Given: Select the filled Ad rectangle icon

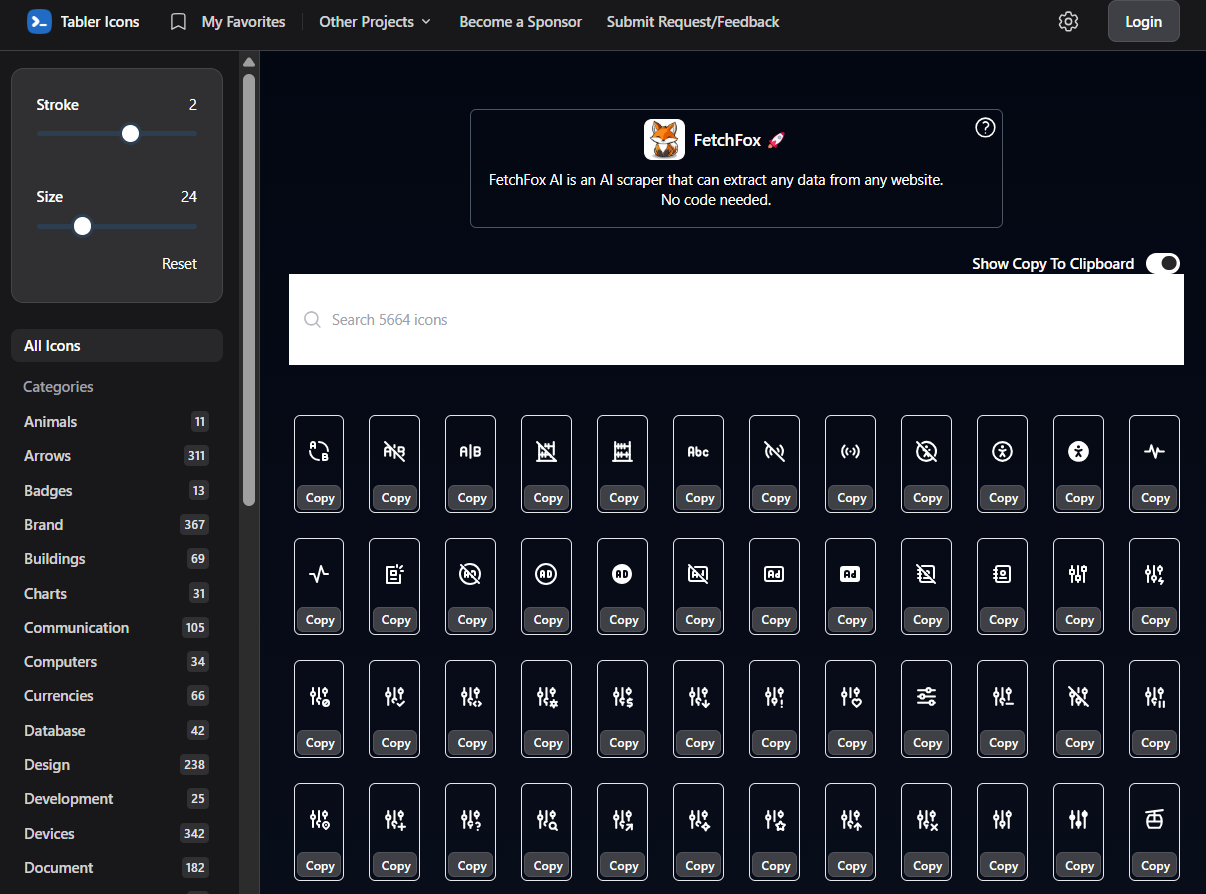Looking at the screenshot, I should tap(851, 574).
